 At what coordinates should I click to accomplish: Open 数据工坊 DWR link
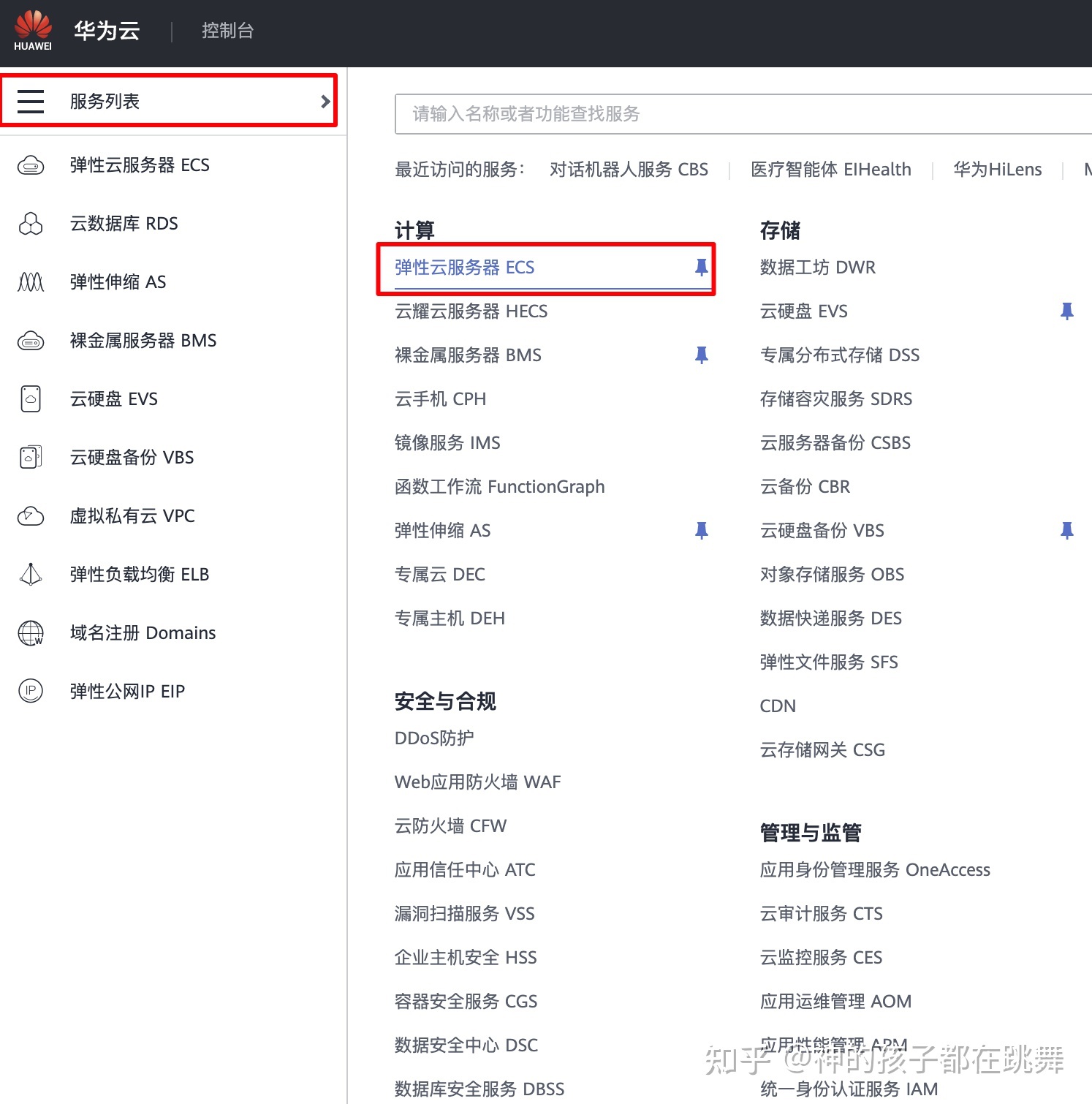818,268
